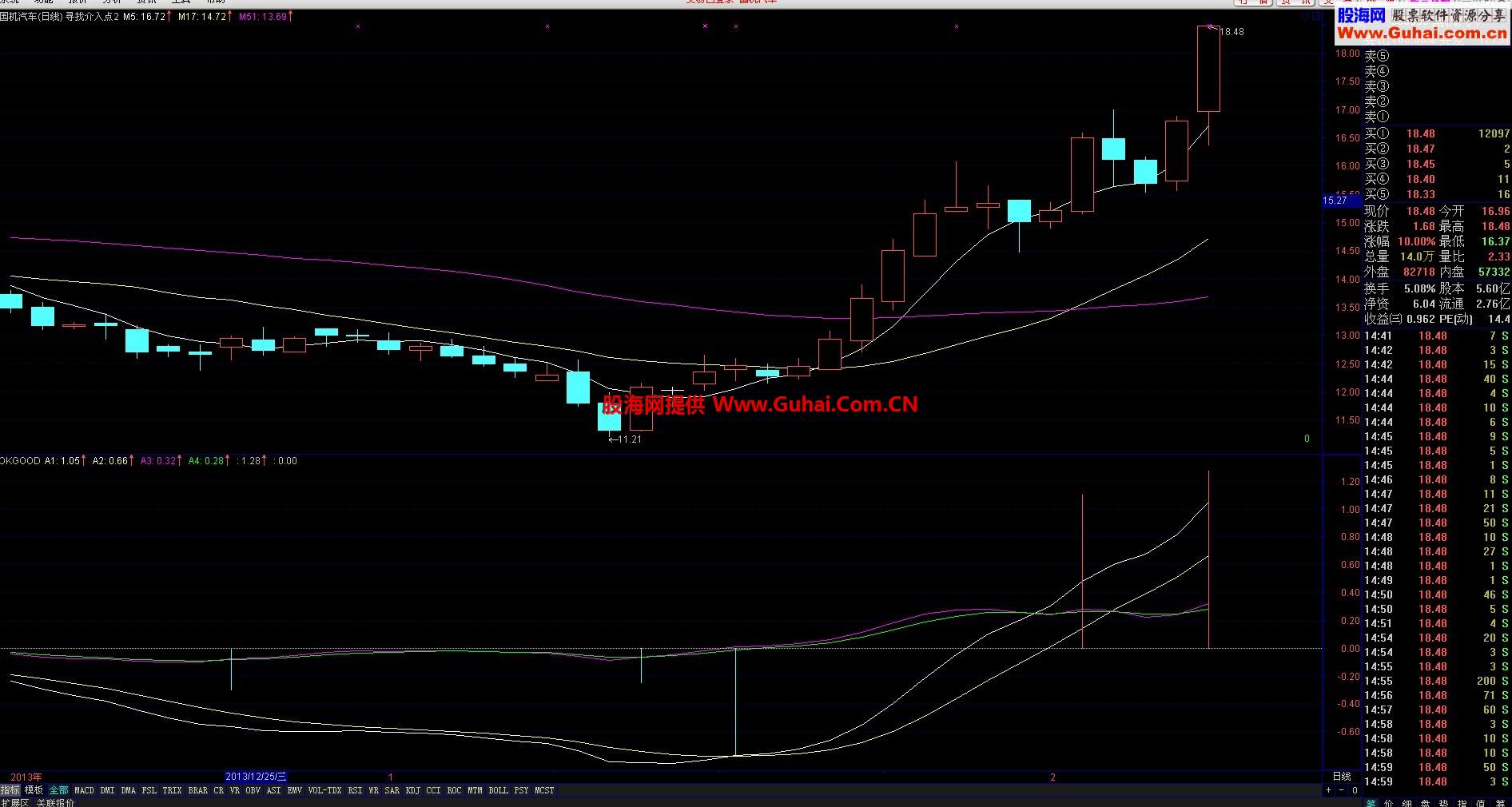The height and width of the screenshot is (807, 1512).
Task: Click the M17: 14.72 moving average label
Action: (205, 17)
